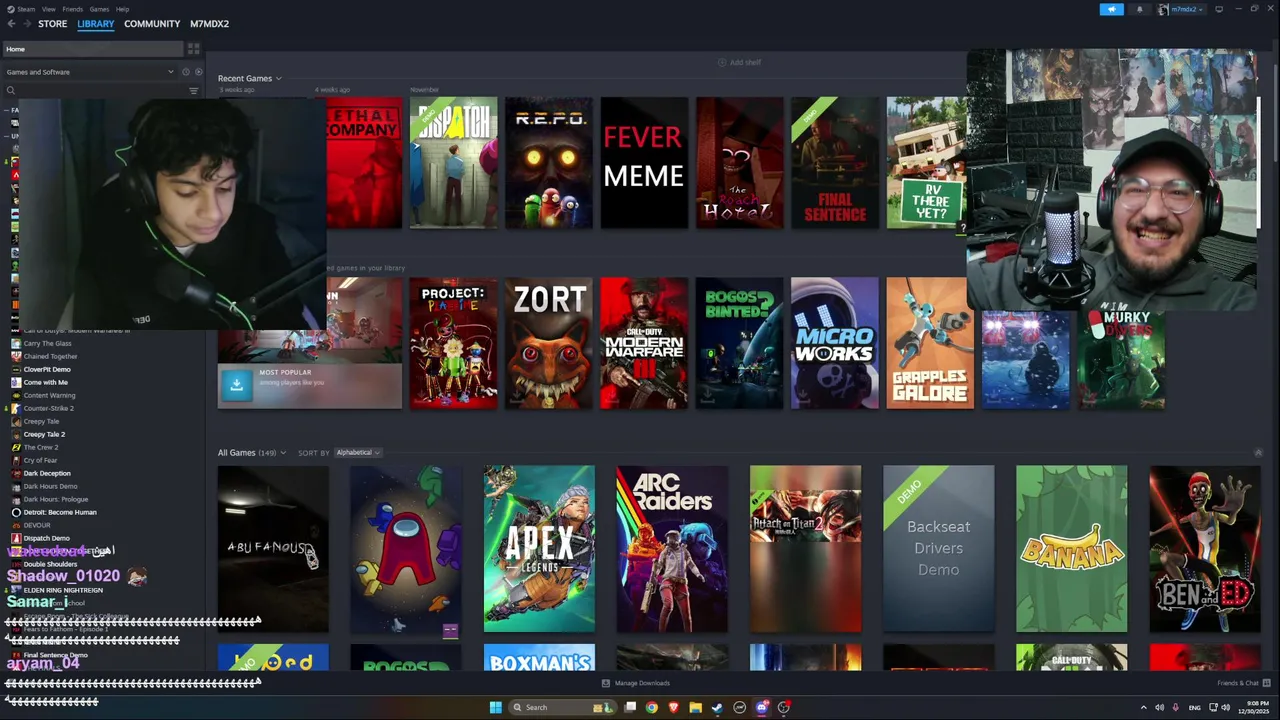Open the Games and Software filter dropdown
The image size is (1280, 720).
click(x=90, y=72)
